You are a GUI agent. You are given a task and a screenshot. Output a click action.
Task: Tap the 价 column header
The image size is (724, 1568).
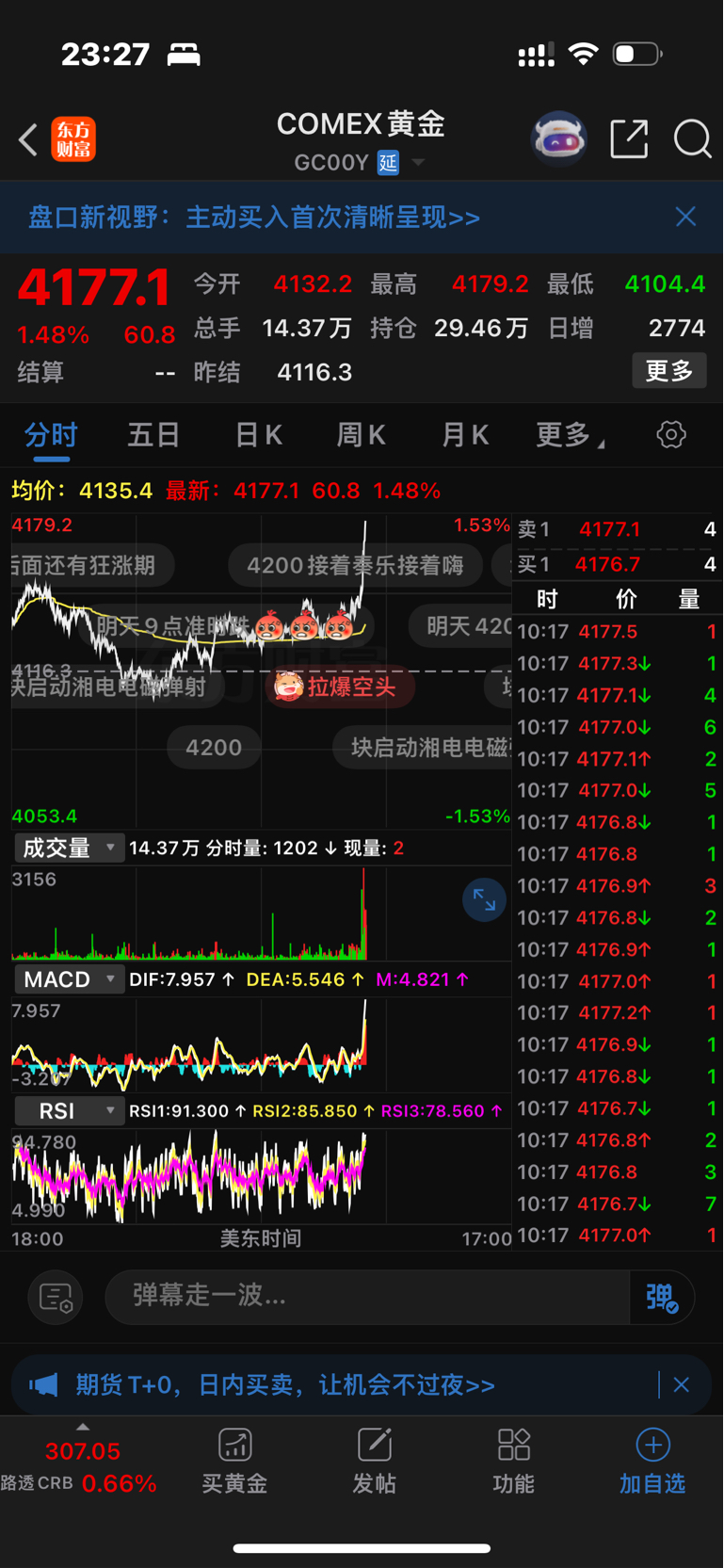[x=626, y=599]
